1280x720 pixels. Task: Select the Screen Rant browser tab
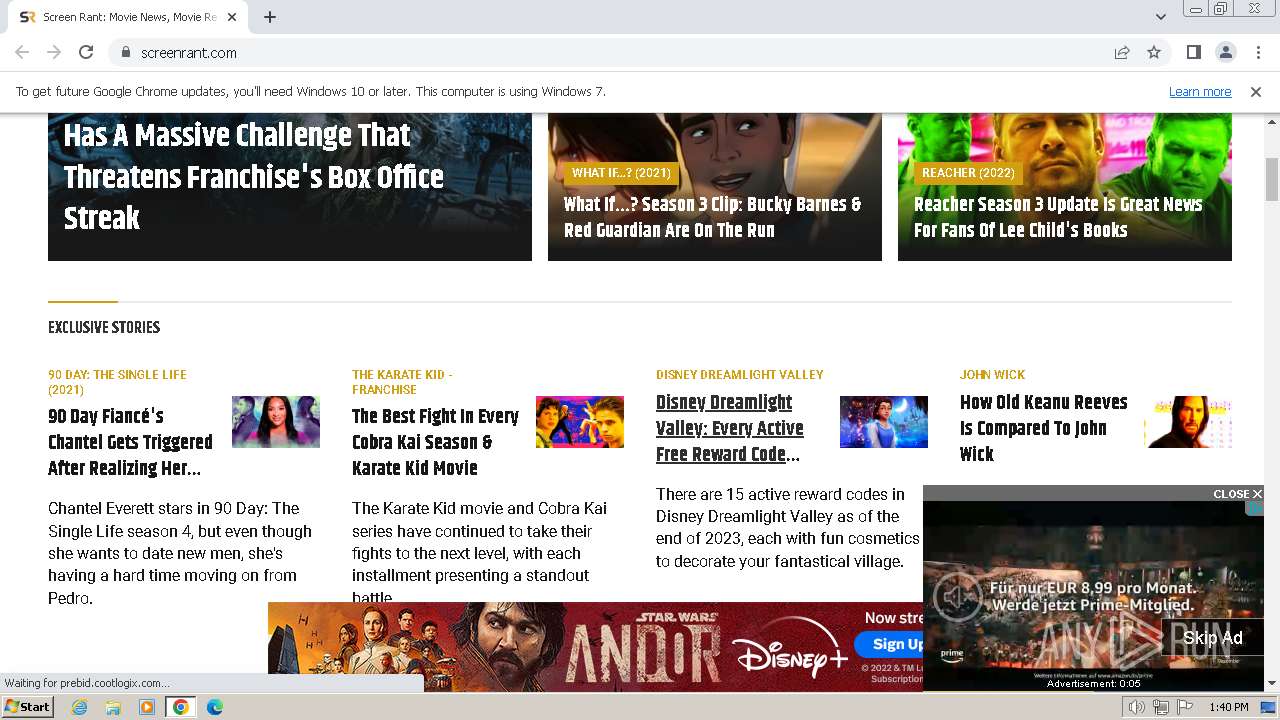pos(130,17)
